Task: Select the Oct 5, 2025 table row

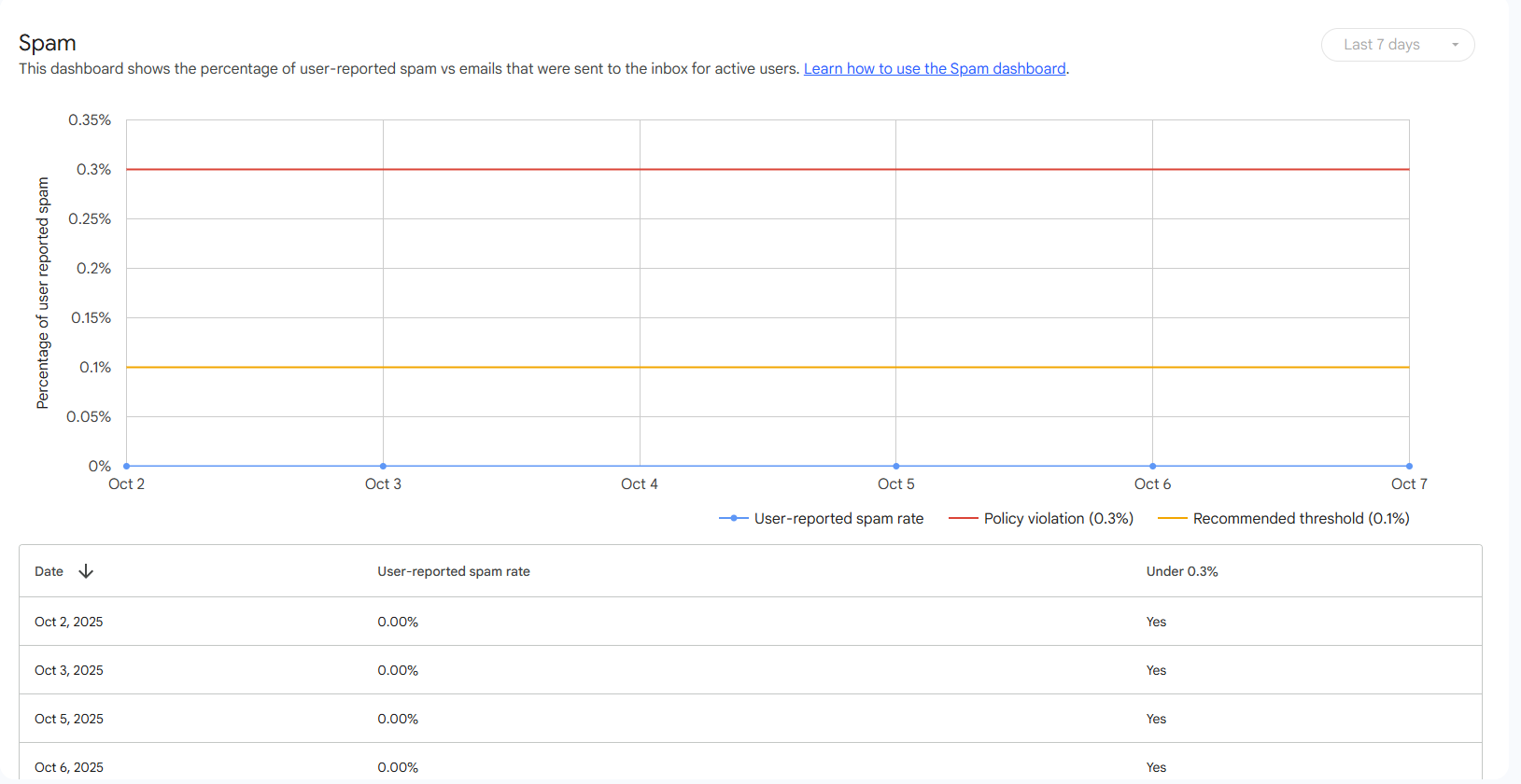Action: 69,719
